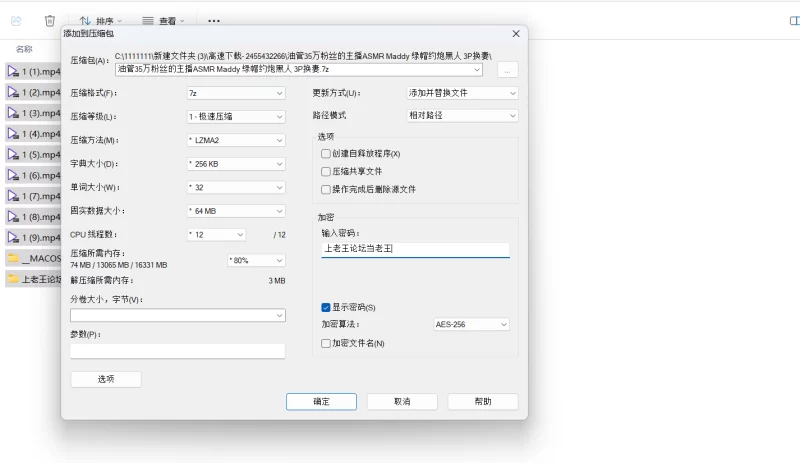
Task: Select the 上老王论坛 folder icon
Action: [13, 279]
